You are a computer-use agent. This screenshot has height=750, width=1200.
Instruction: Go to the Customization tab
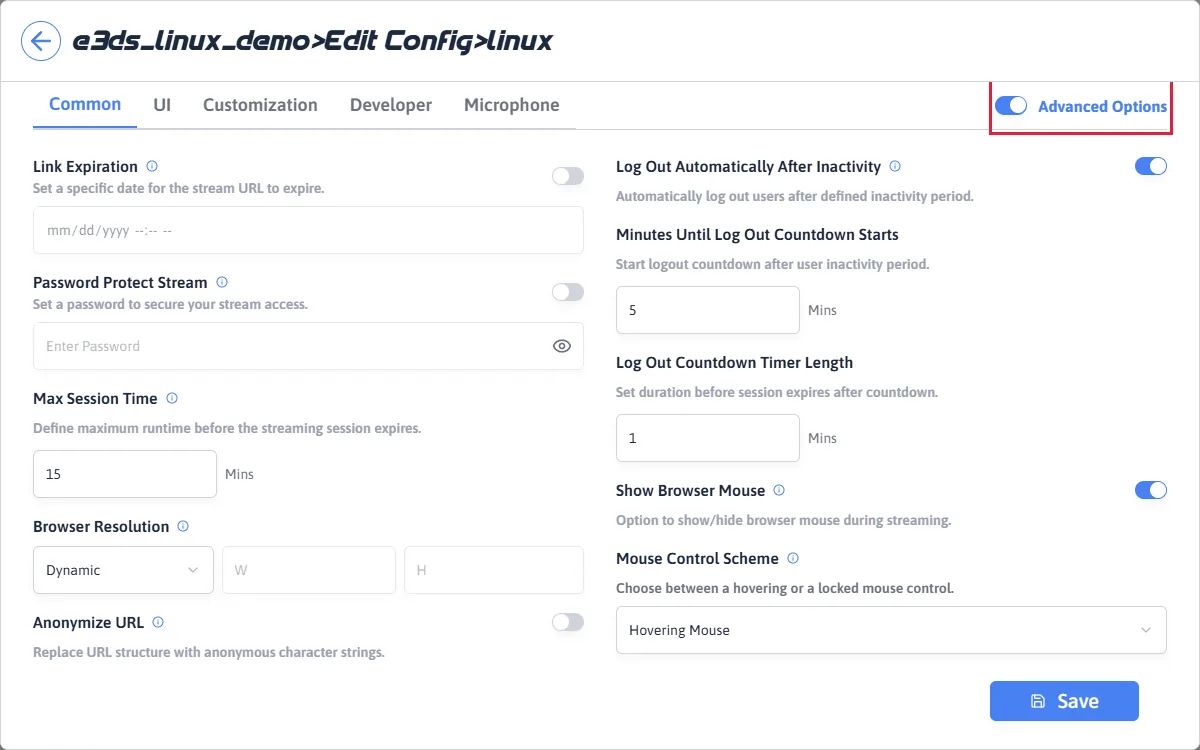[x=260, y=104]
